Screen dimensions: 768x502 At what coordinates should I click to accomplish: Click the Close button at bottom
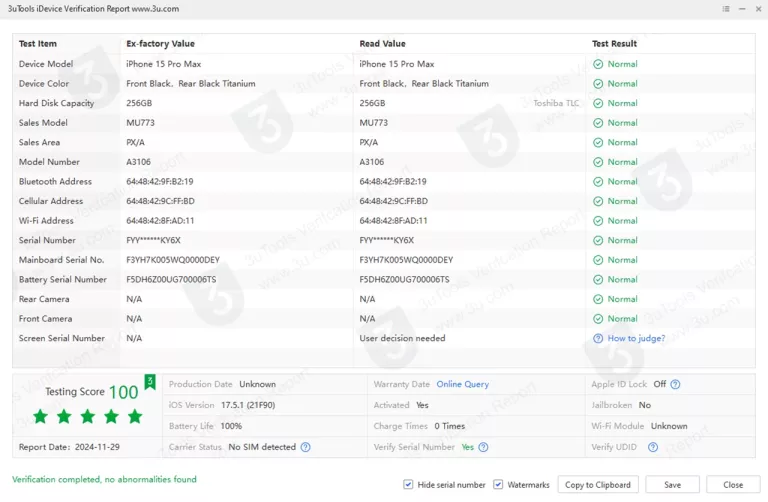click(733, 485)
